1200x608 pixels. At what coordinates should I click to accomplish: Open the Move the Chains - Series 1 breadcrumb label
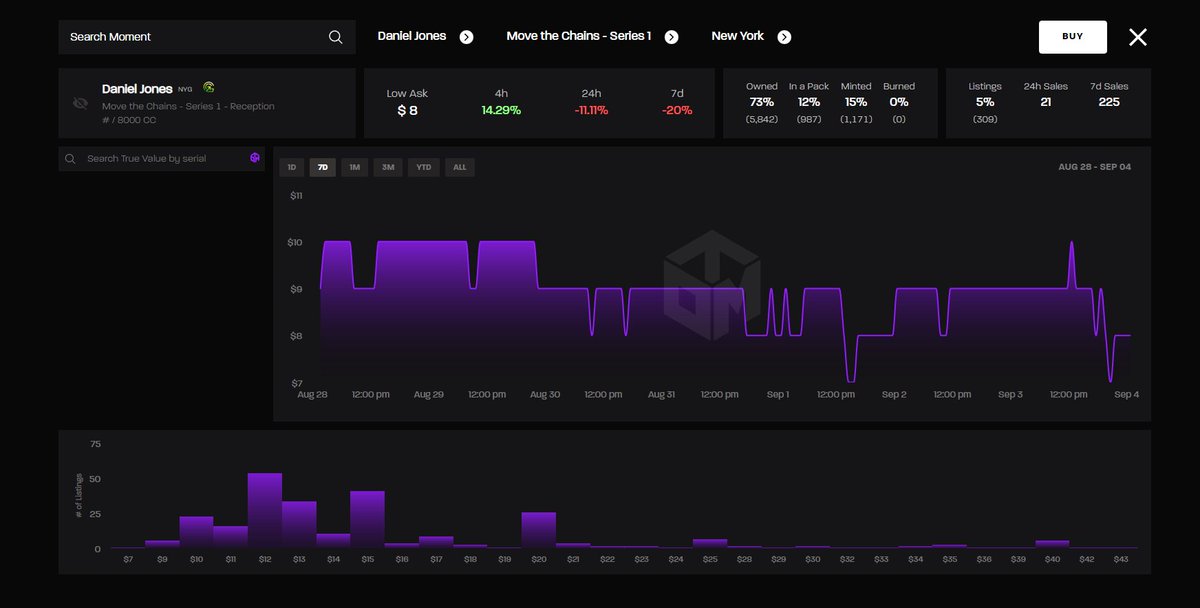point(579,36)
